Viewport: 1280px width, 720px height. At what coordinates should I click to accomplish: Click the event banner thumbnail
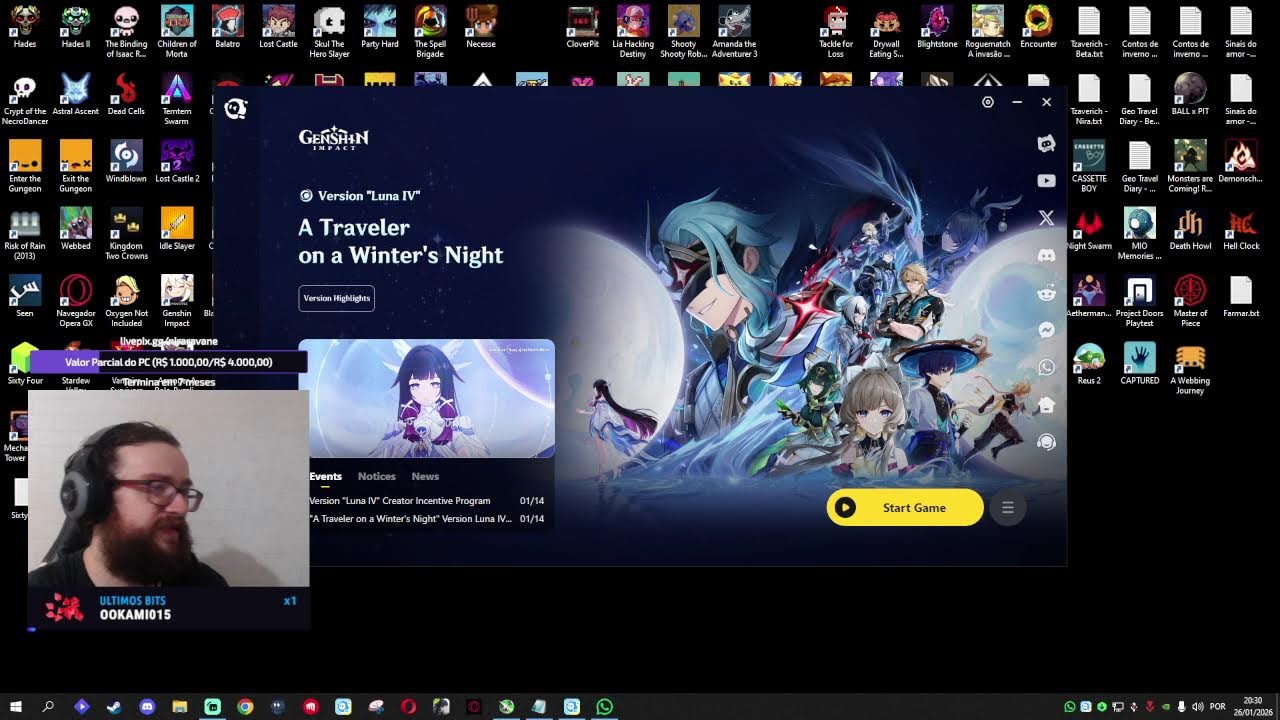(x=426, y=399)
